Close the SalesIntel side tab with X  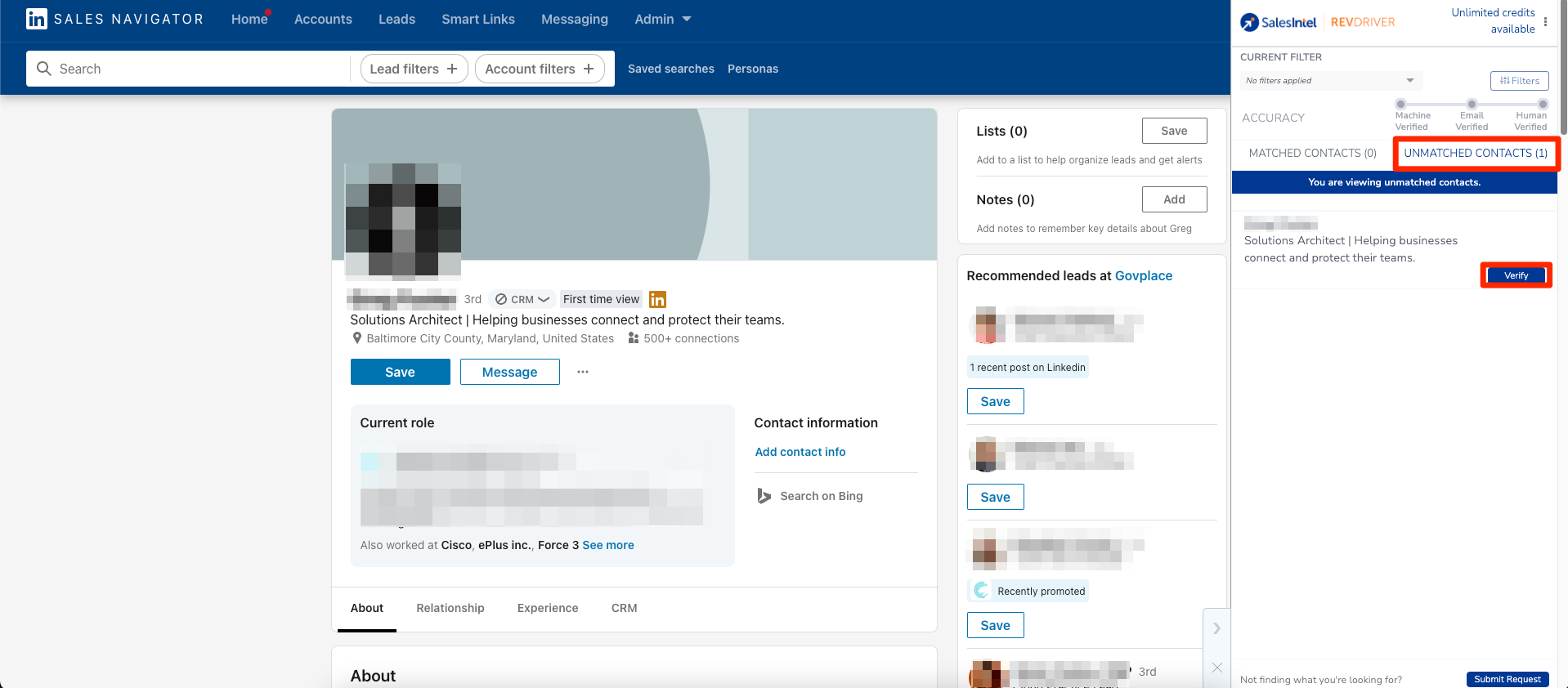pos(1216,668)
